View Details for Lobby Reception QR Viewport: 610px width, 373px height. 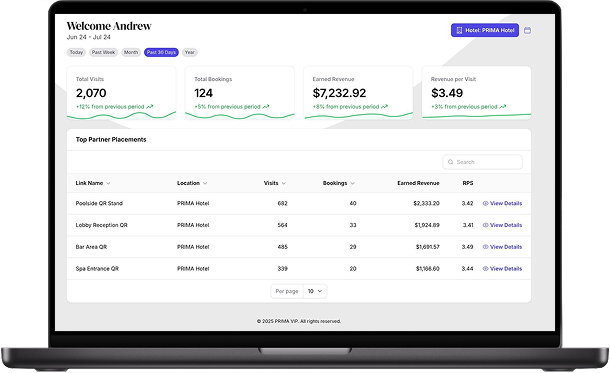502,225
